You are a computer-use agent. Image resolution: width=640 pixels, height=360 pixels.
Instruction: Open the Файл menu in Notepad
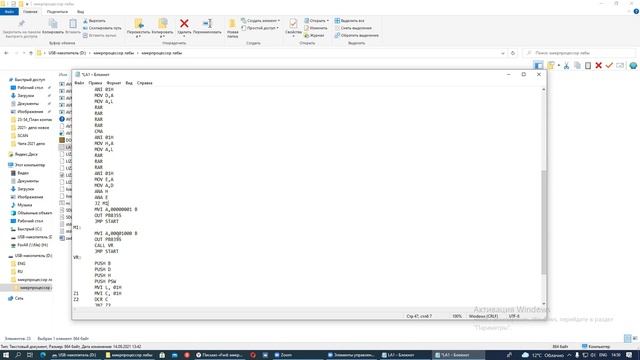pos(79,83)
